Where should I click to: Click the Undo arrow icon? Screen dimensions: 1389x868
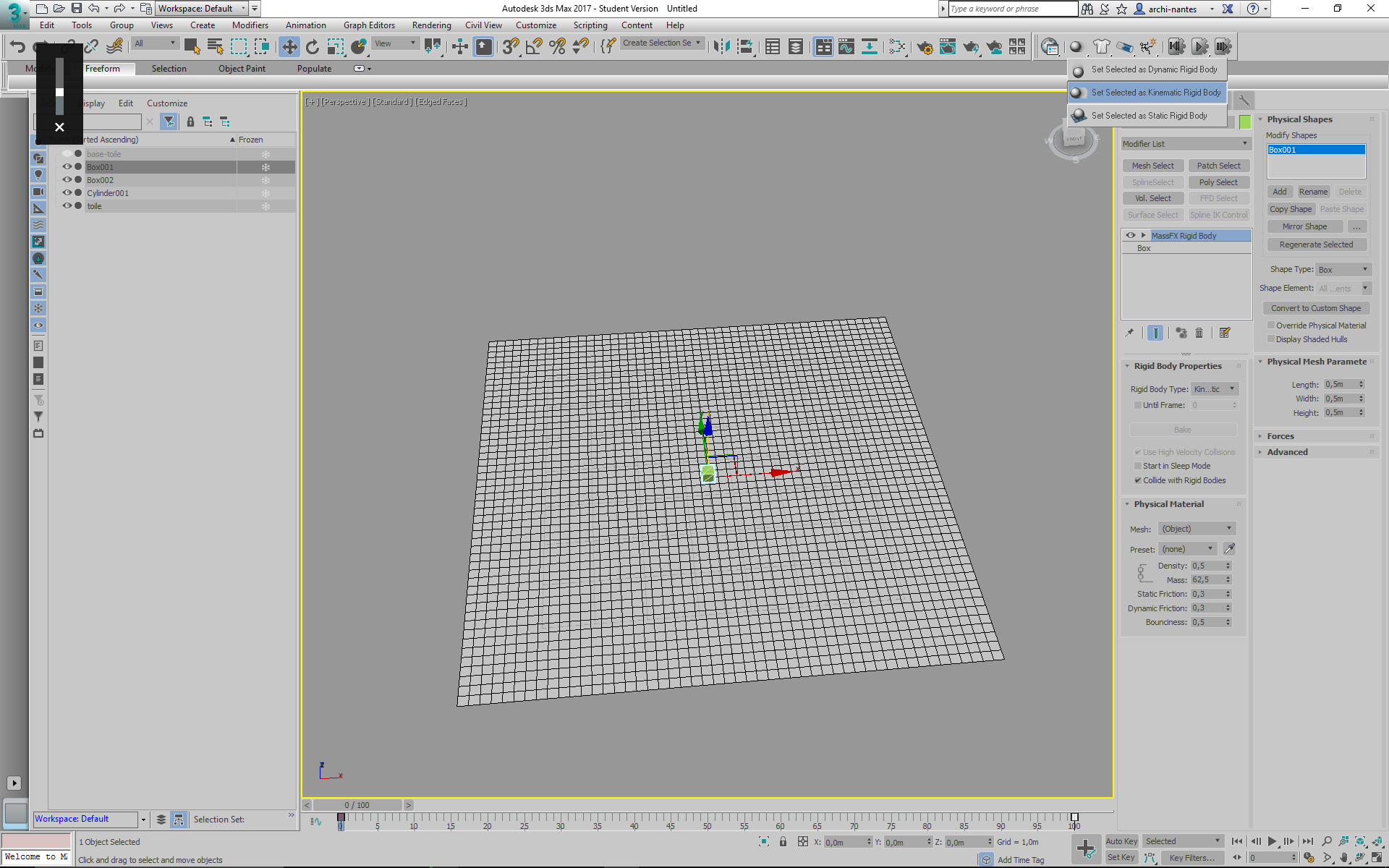coord(17,47)
